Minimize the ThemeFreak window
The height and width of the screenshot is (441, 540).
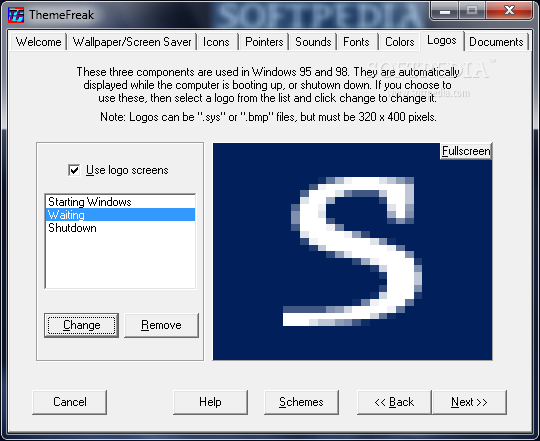coord(445,11)
